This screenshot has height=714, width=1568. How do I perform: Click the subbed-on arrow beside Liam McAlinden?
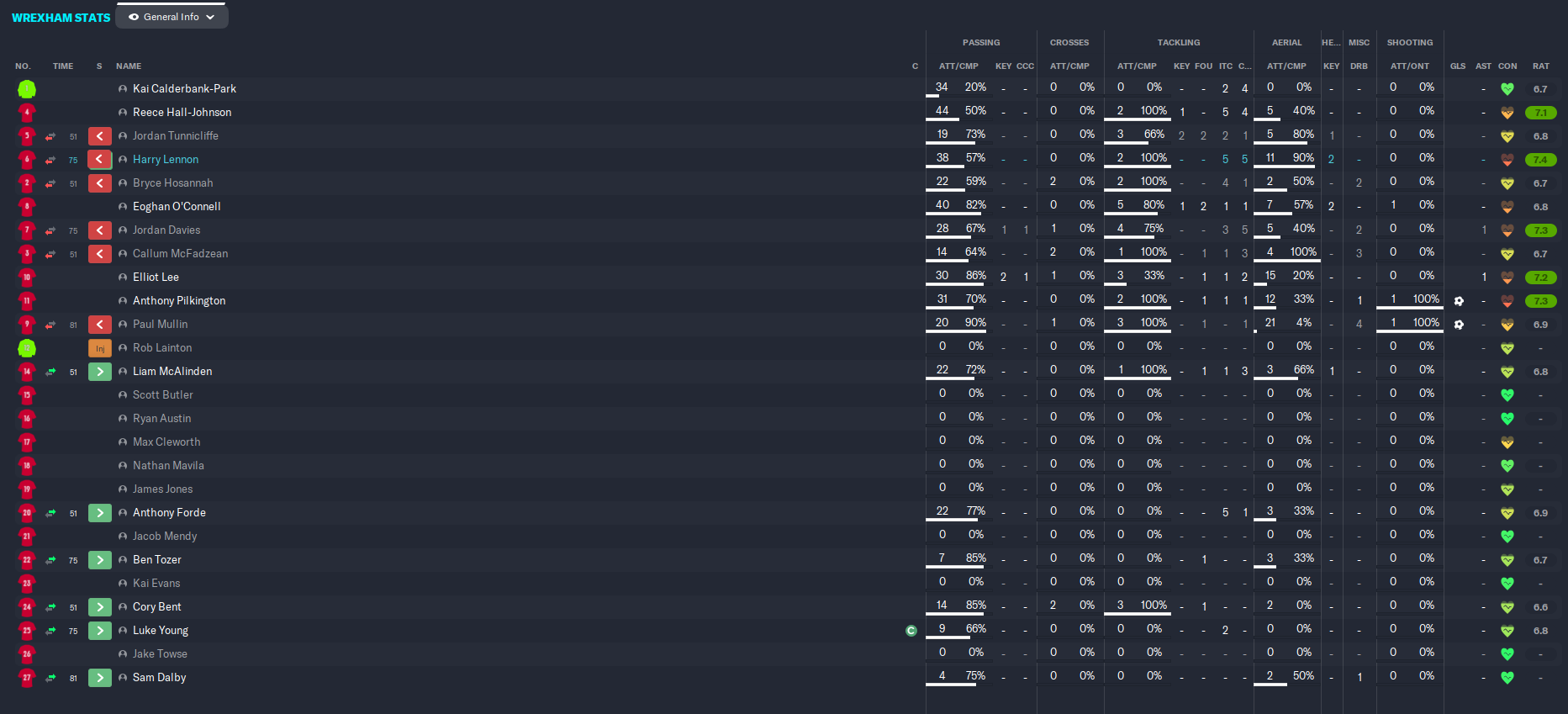pyautogui.click(x=100, y=371)
